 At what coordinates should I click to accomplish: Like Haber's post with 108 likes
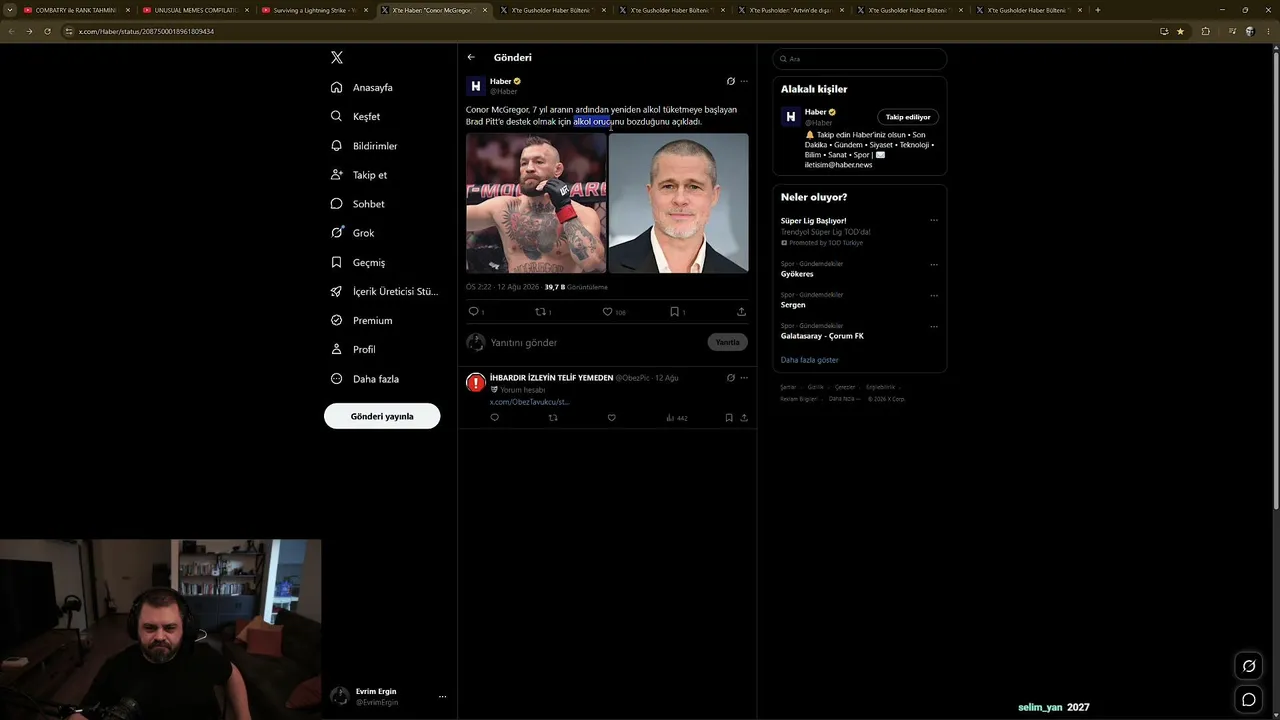pyautogui.click(x=607, y=312)
